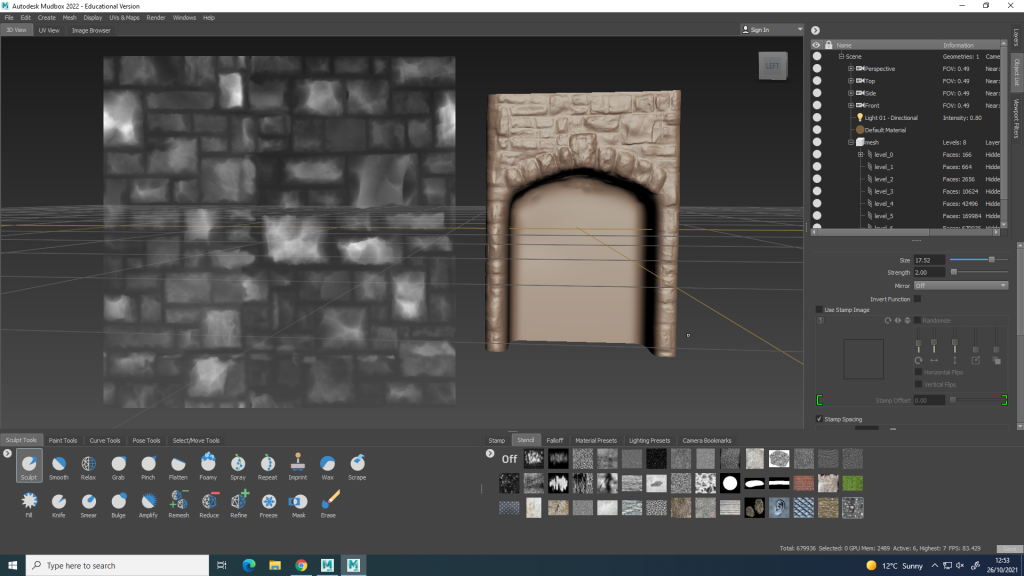The height and width of the screenshot is (576, 1024).
Task: Select the Knife tool
Action: 58,501
